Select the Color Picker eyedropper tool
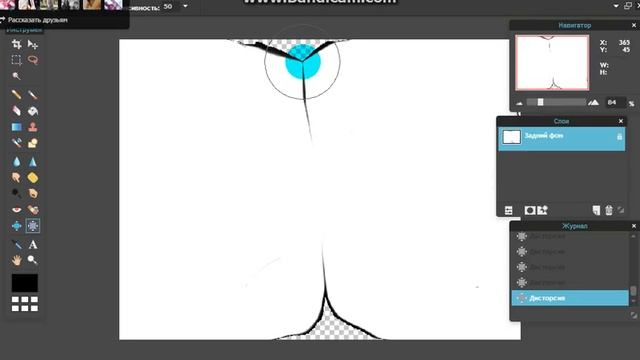 [x=16, y=244]
